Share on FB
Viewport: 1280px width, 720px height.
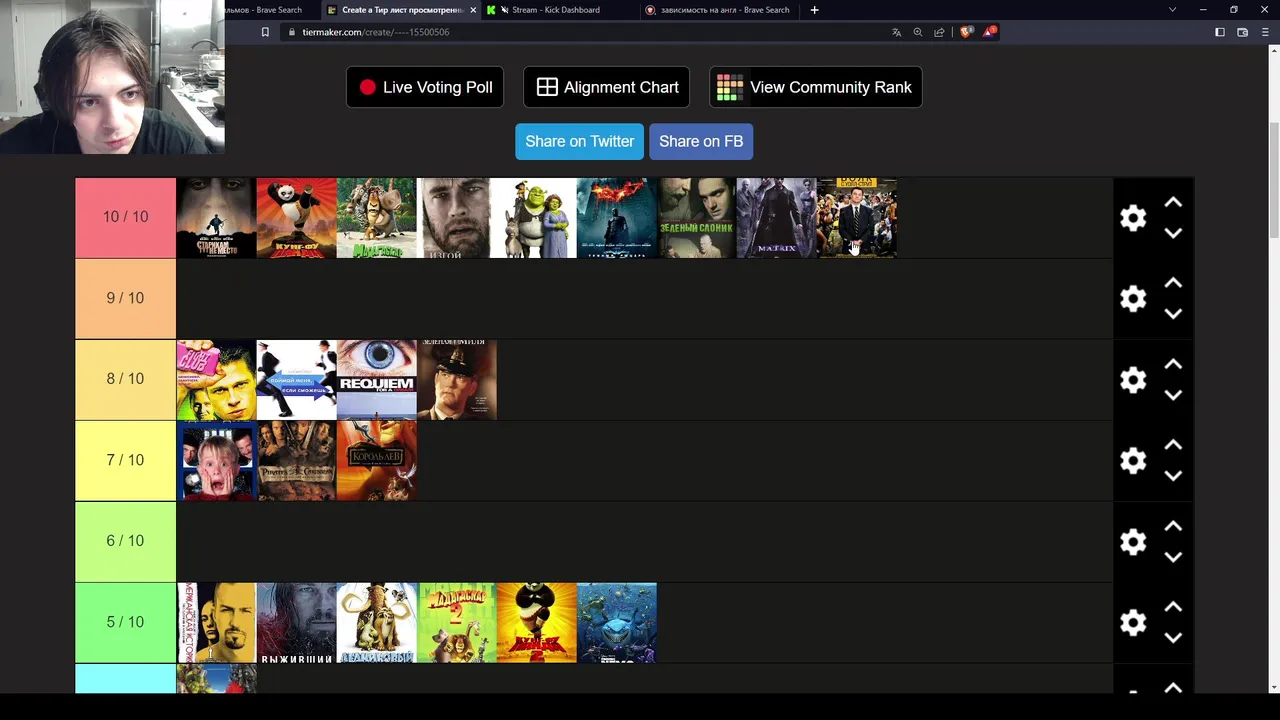click(x=701, y=141)
